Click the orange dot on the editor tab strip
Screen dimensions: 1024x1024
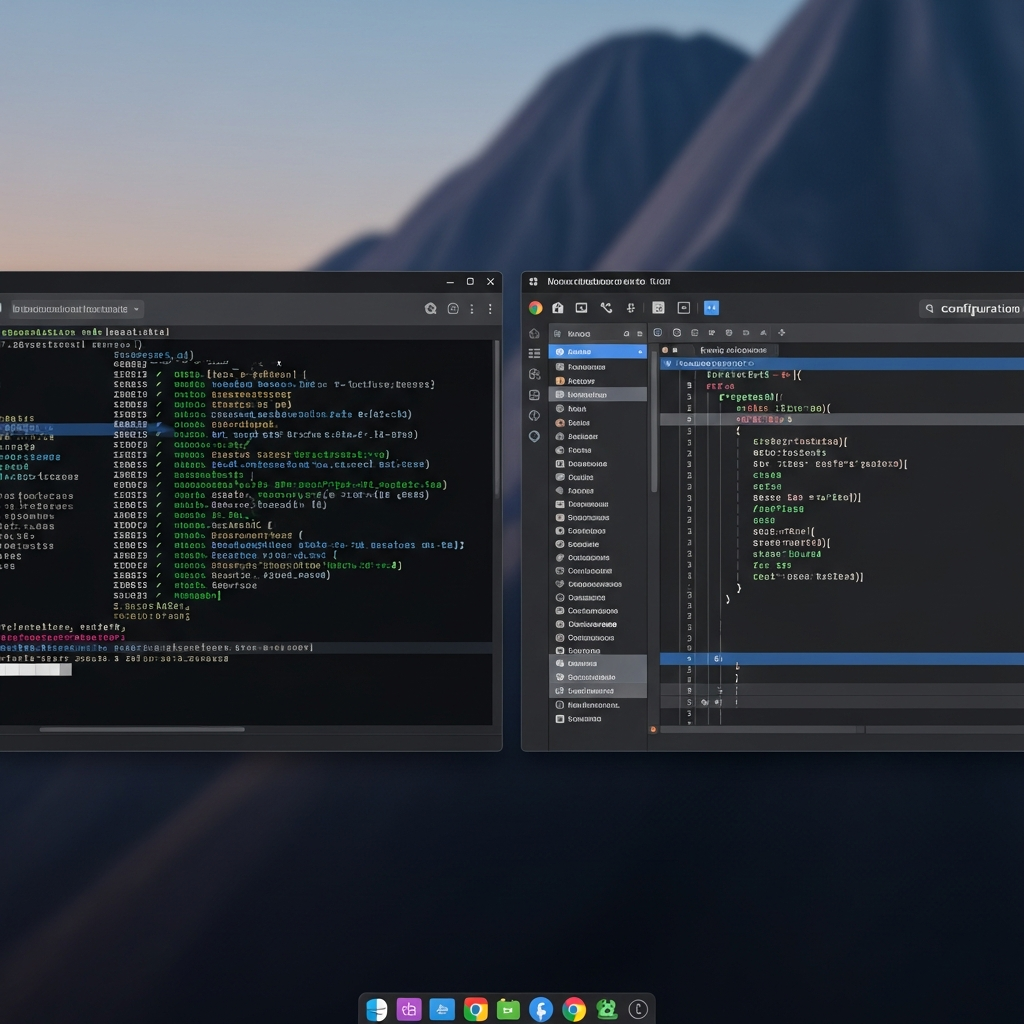point(665,350)
